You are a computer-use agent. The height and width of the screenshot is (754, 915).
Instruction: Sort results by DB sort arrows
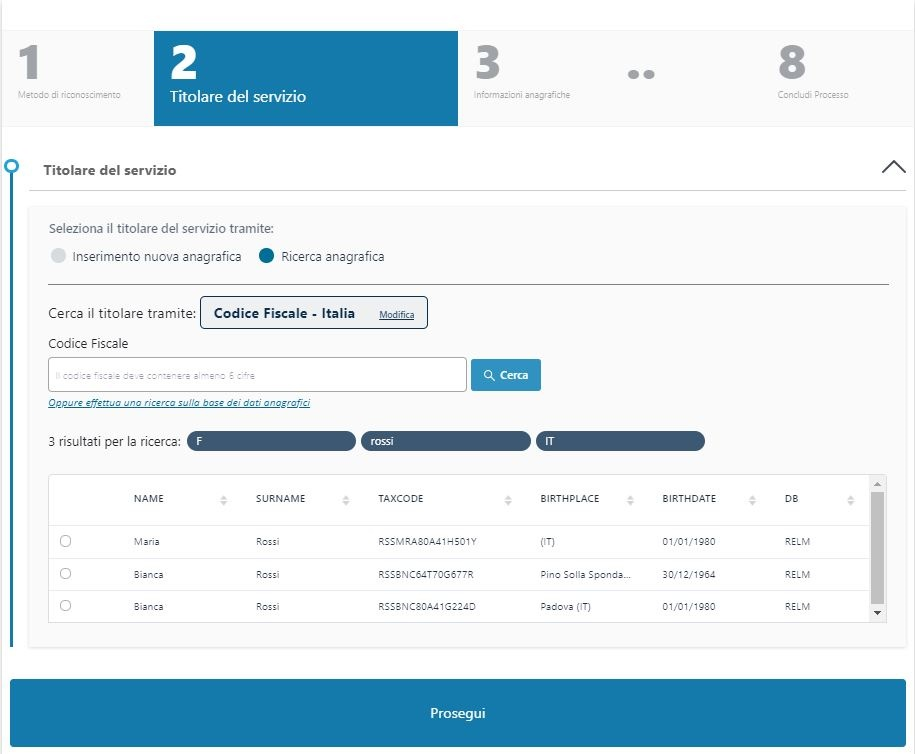(x=850, y=500)
